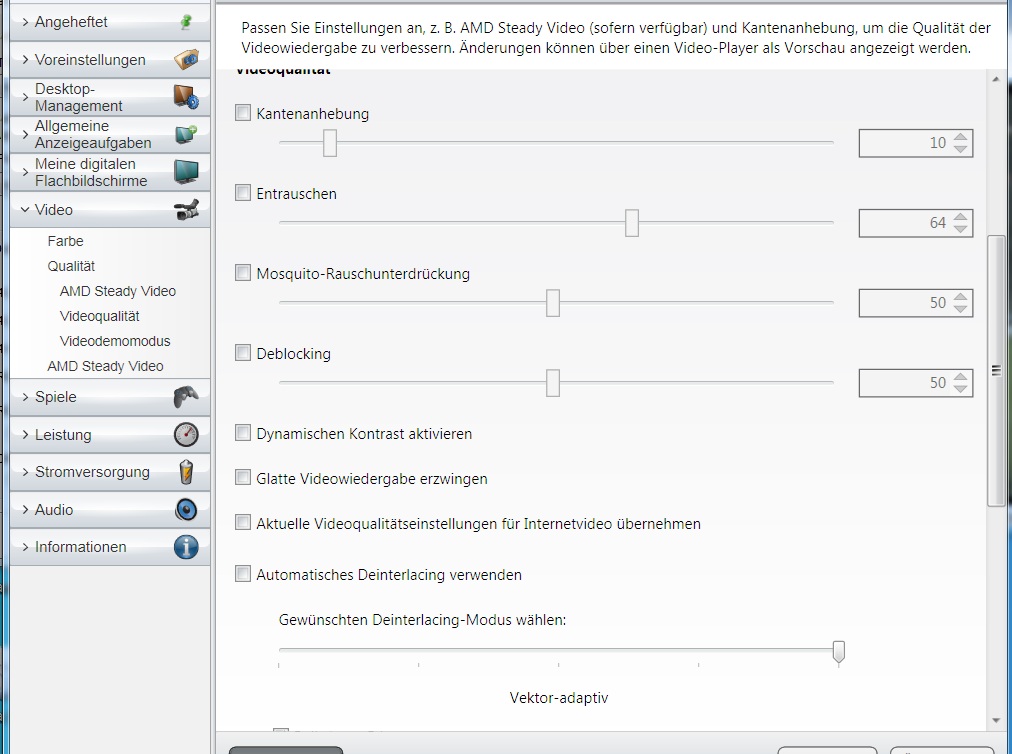Expand Allgemeine Anzeigeaufgaben section
Image resolution: width=1012 pixels, height=754 pixels.
click(x=25, y=134)
